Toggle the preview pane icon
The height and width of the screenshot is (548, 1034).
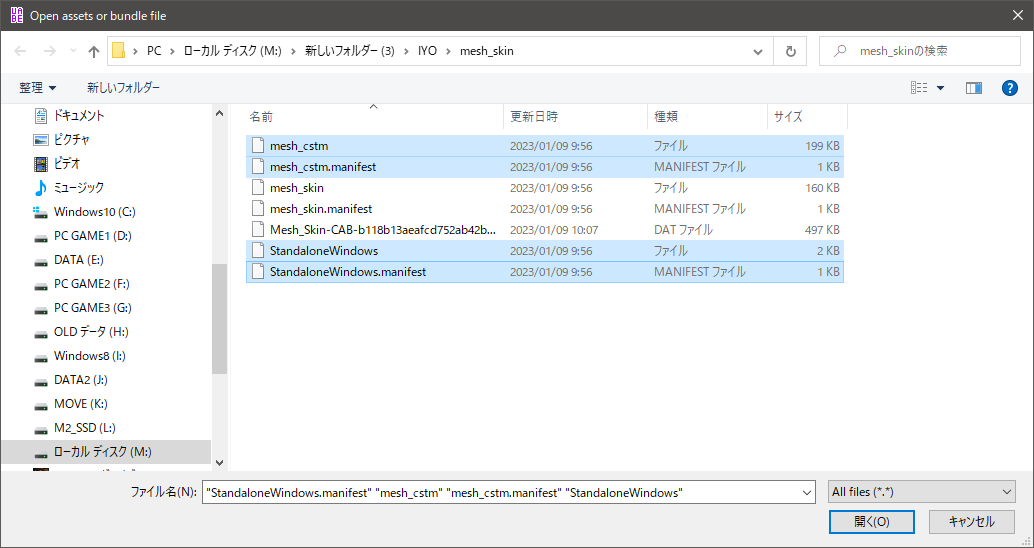coord(973,88)
